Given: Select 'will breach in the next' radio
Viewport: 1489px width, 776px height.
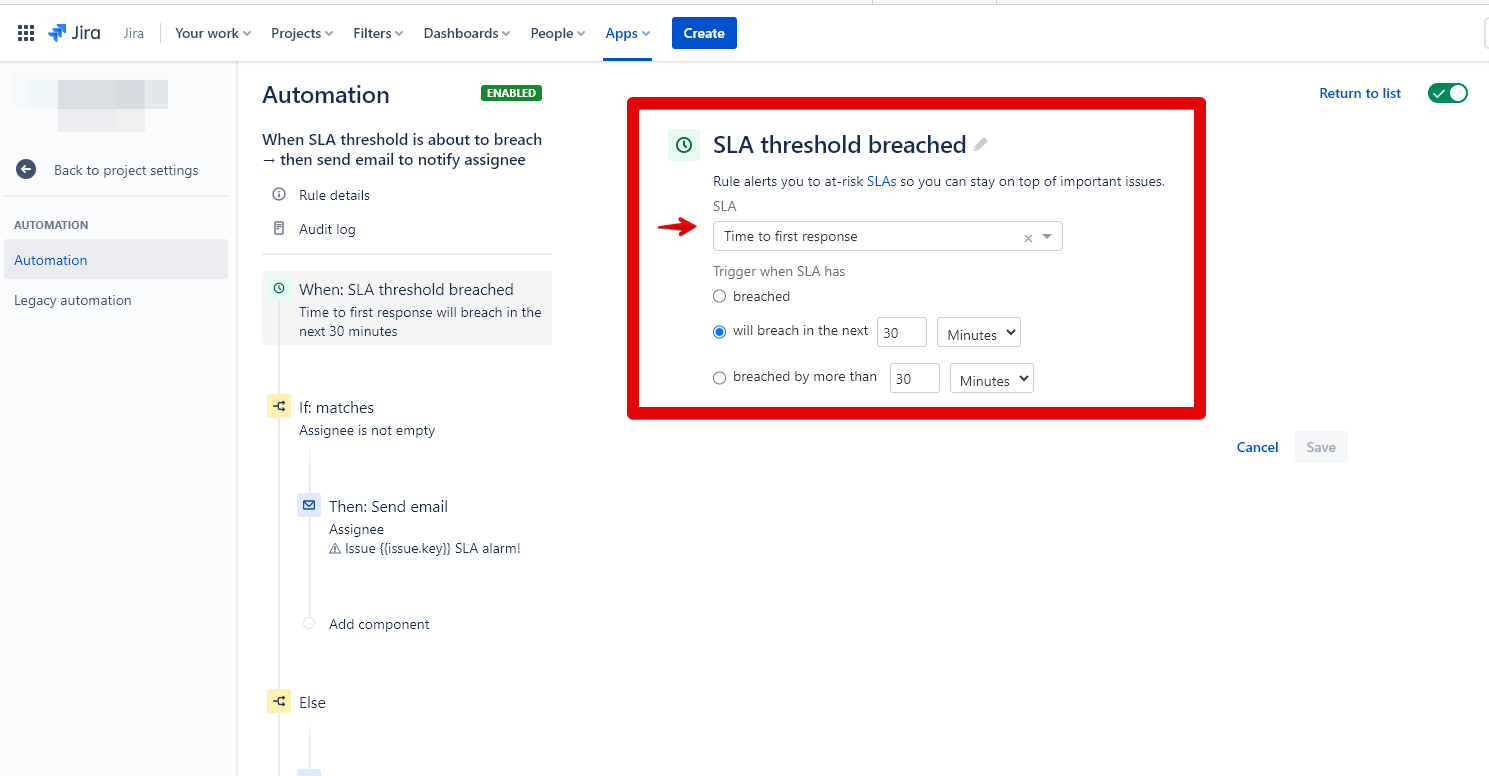Looking at the screenshot, I should pyautogui.click(x=719, y=332).
